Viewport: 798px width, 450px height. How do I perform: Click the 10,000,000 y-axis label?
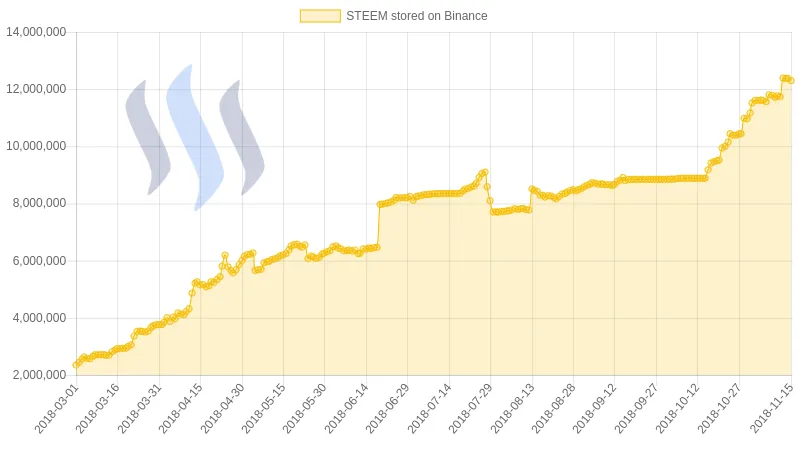pos(37,146)
